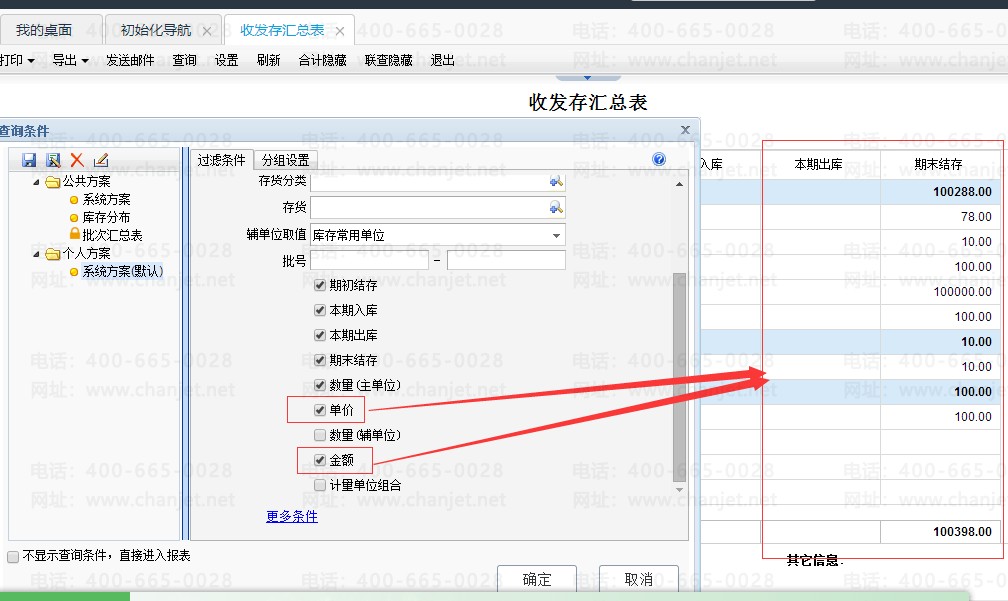Click the save-as scheme icon

53,160
